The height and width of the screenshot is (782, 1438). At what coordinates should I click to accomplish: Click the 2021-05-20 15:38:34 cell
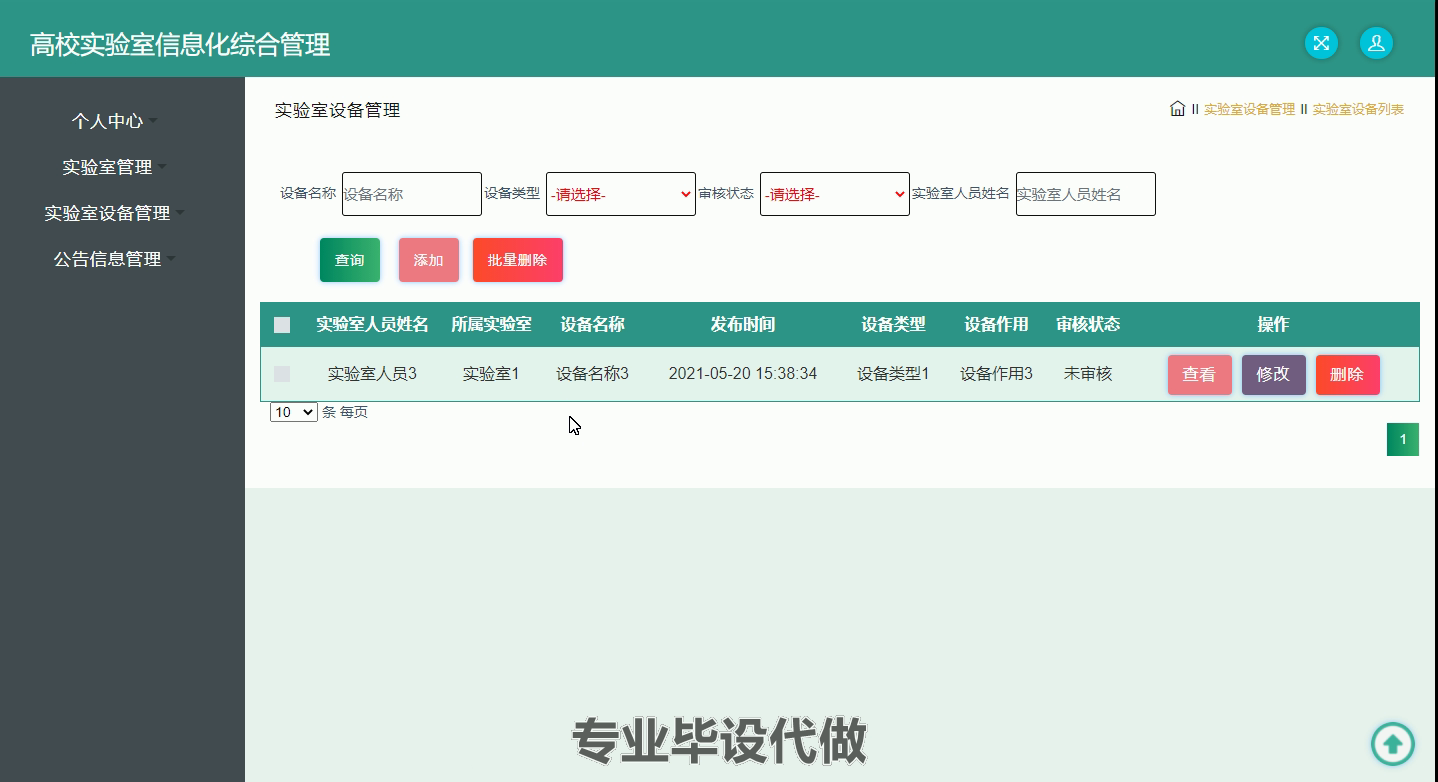click(743, 374)
